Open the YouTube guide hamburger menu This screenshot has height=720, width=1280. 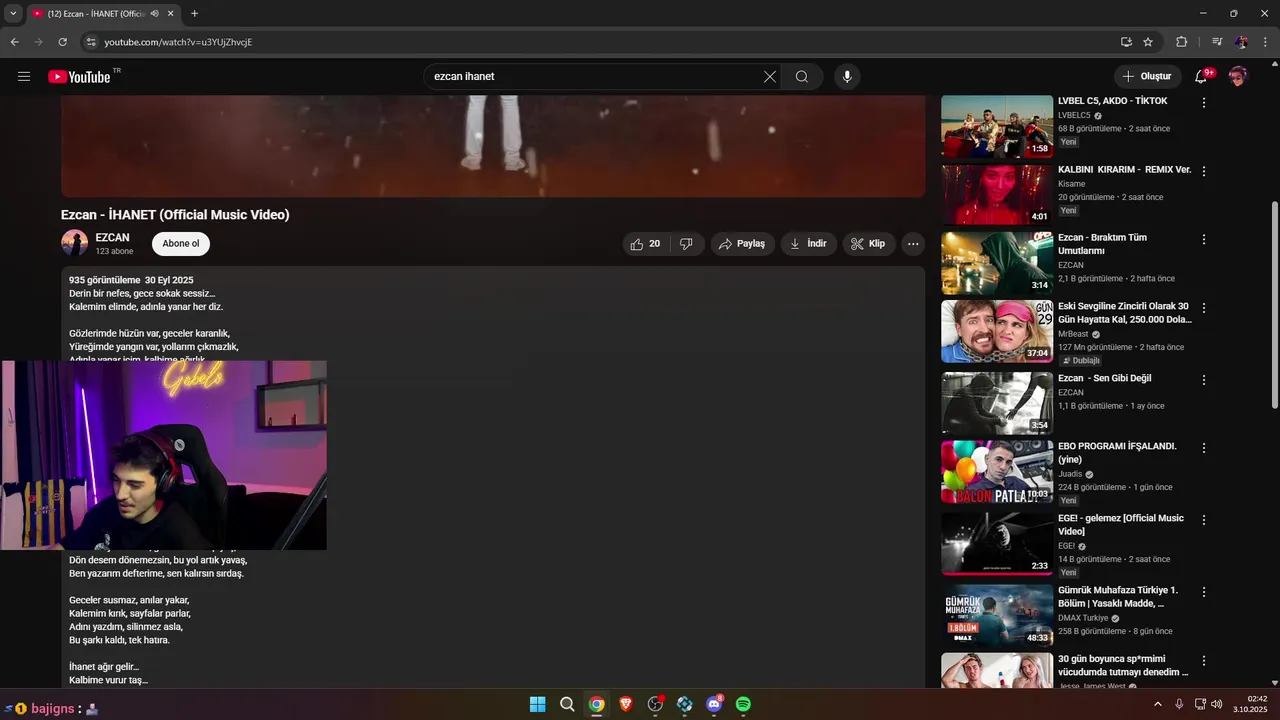[x=24, y=76]
